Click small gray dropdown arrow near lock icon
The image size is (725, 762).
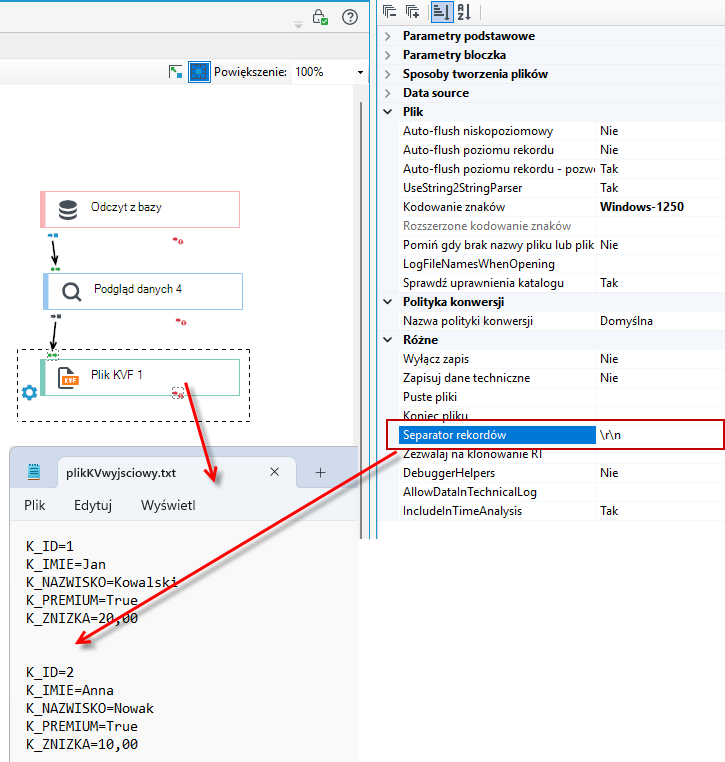pyautogui.click(x=298, y=25)
